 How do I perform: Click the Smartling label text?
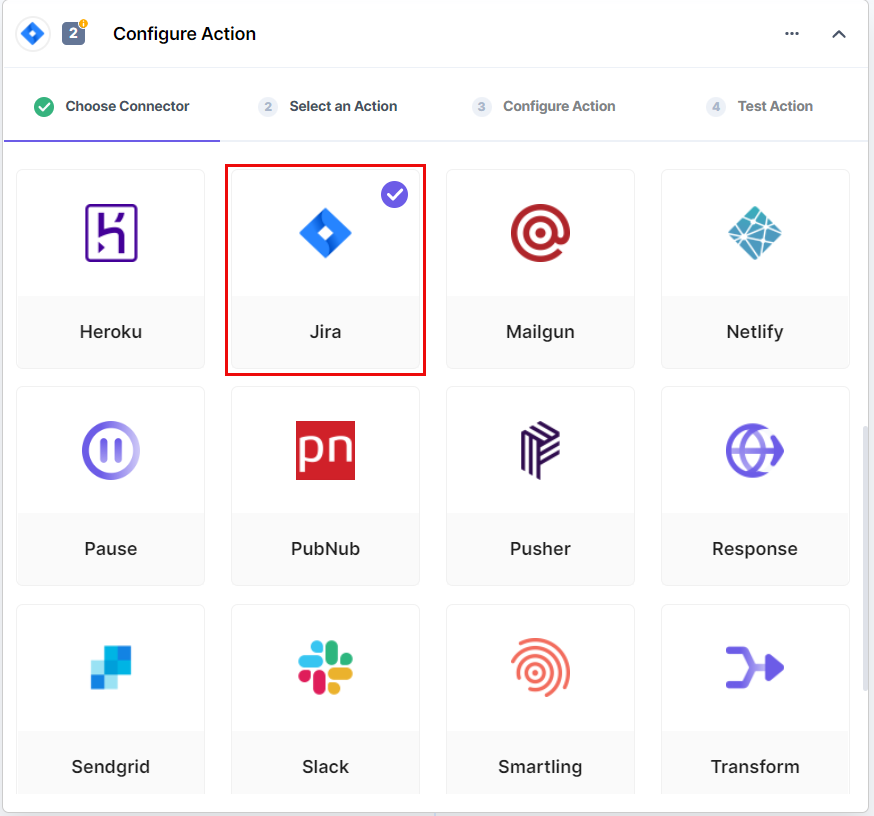[540, 767]
